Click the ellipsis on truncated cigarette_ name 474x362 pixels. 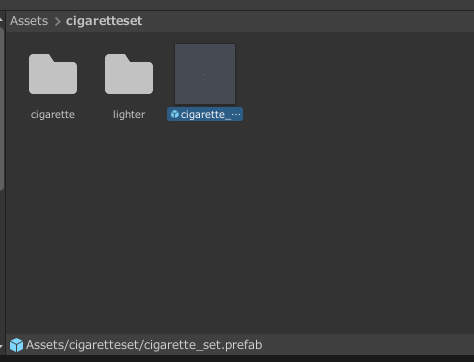(236, 114)
